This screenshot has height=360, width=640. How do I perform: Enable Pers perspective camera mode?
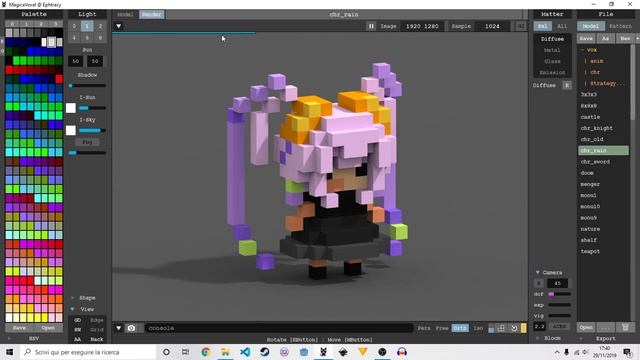pos(424,328)
